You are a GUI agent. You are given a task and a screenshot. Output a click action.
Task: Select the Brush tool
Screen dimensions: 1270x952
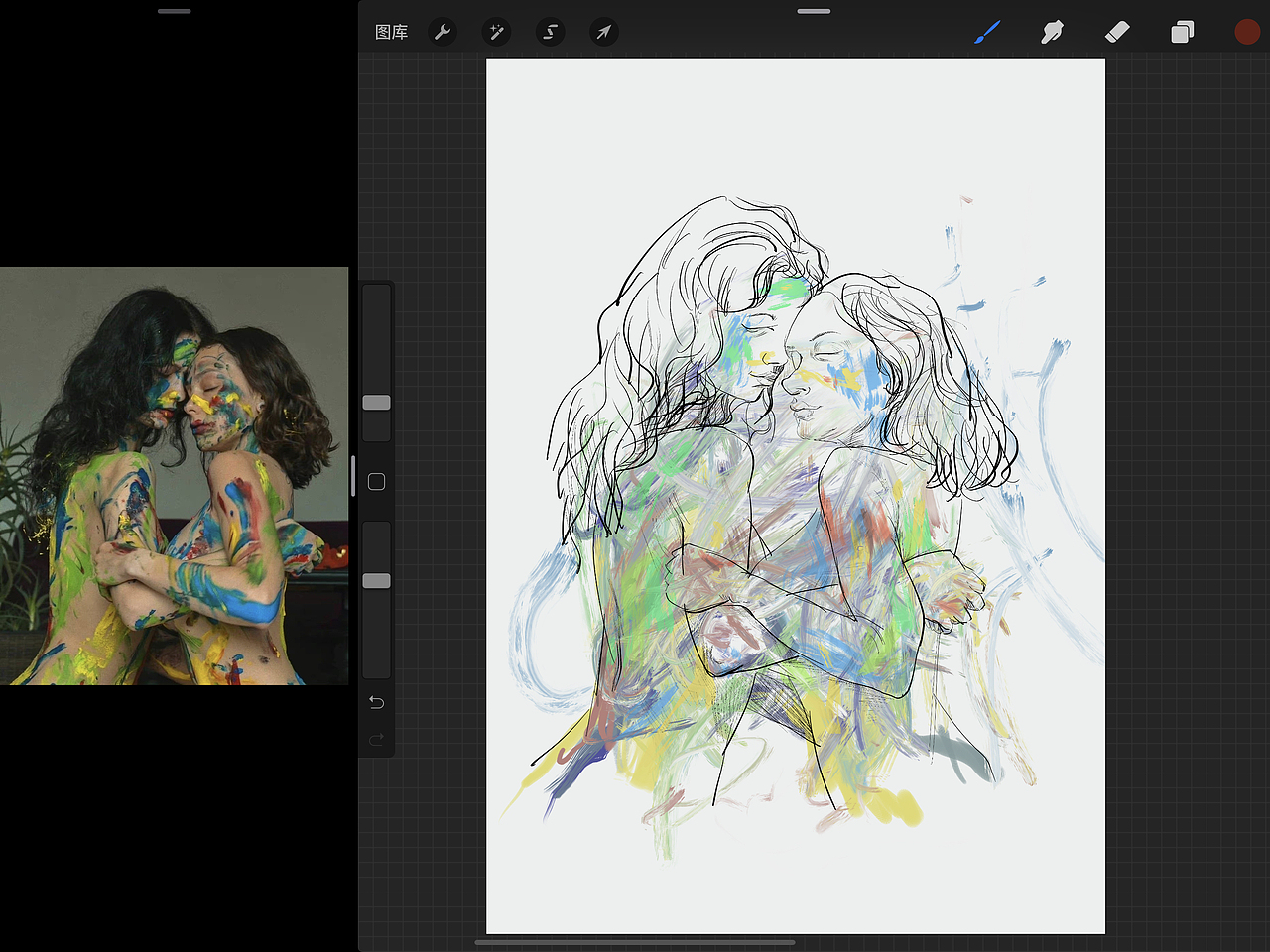coord(987,32)
